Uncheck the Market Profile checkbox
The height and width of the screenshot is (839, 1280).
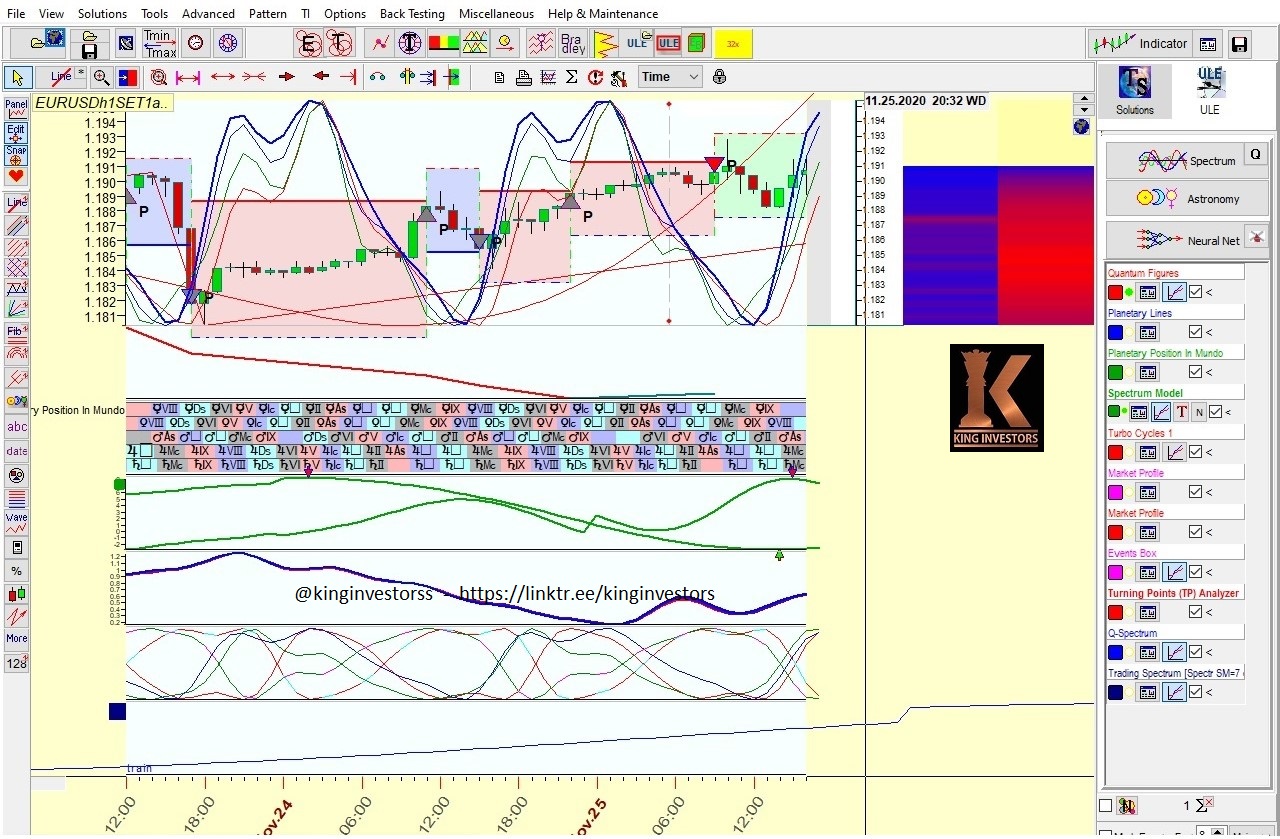(x=1196, y=491)
